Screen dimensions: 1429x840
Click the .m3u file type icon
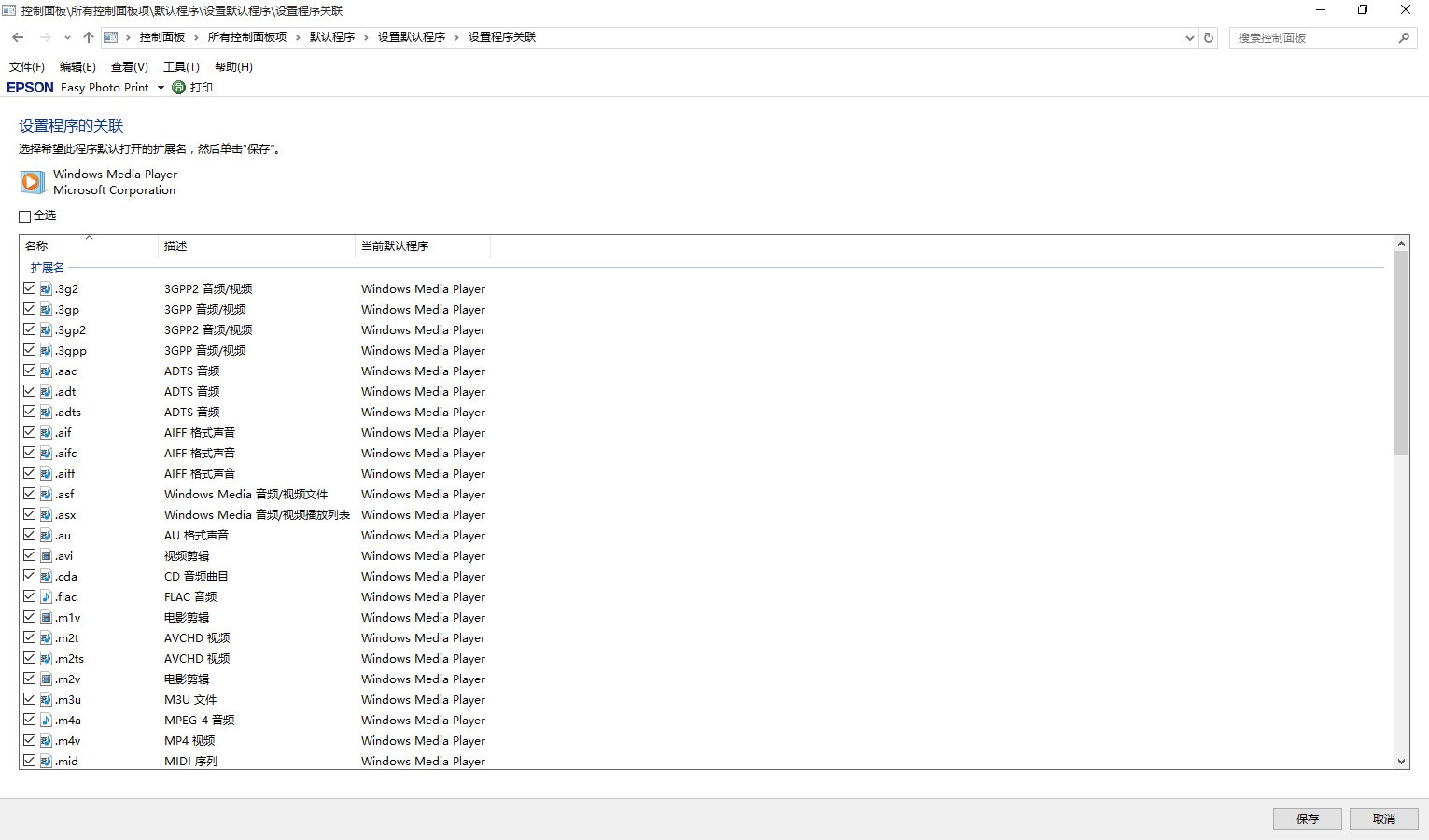pos(46,699)
